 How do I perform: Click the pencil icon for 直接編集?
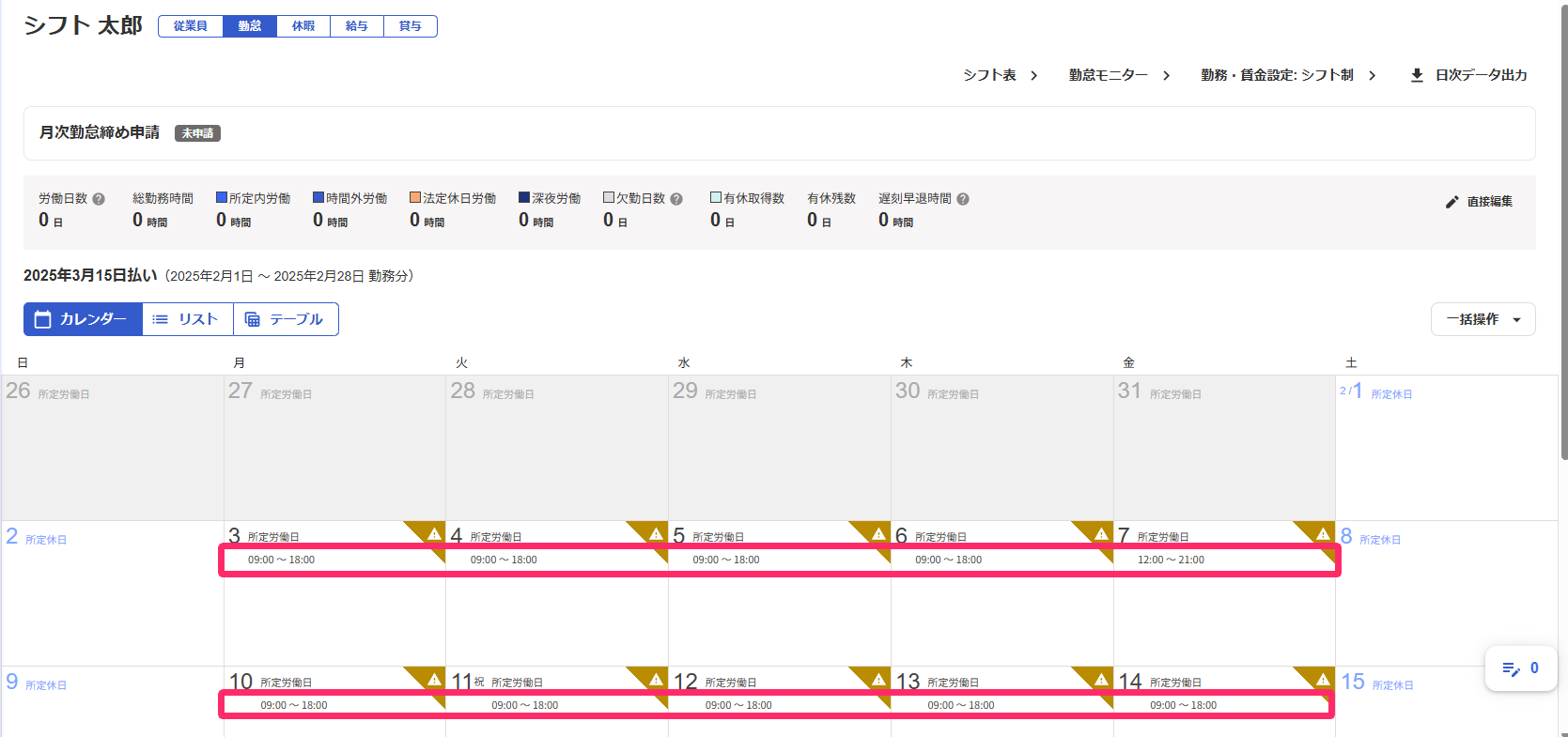1452,202
